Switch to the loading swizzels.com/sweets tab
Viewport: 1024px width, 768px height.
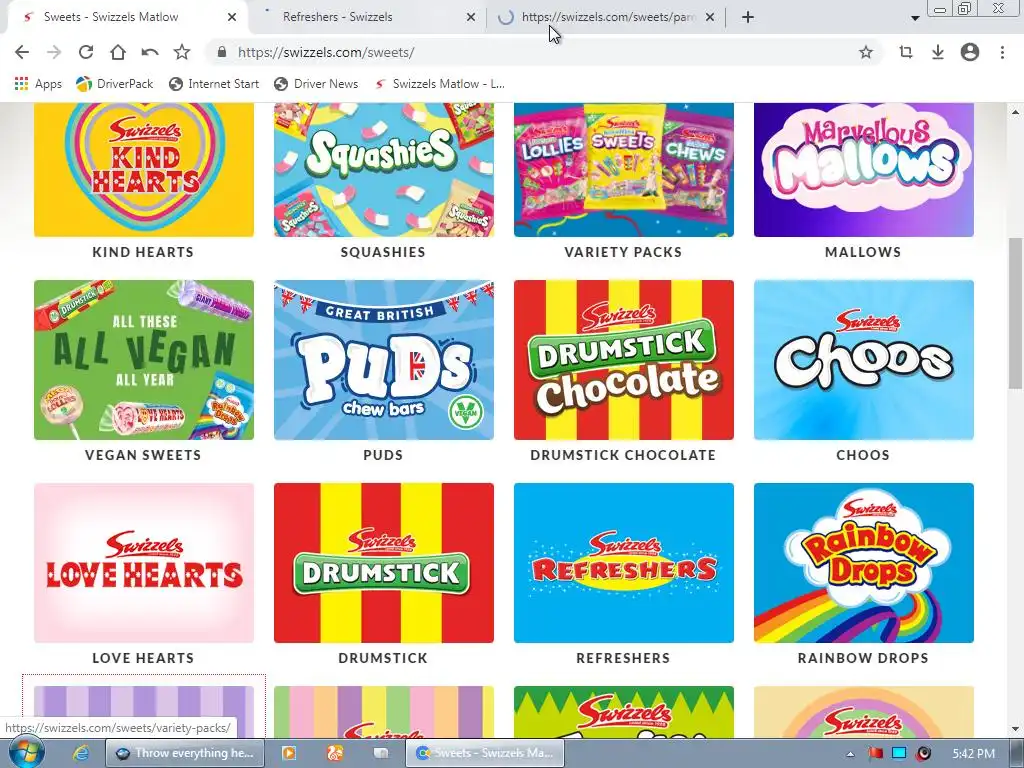608,17
